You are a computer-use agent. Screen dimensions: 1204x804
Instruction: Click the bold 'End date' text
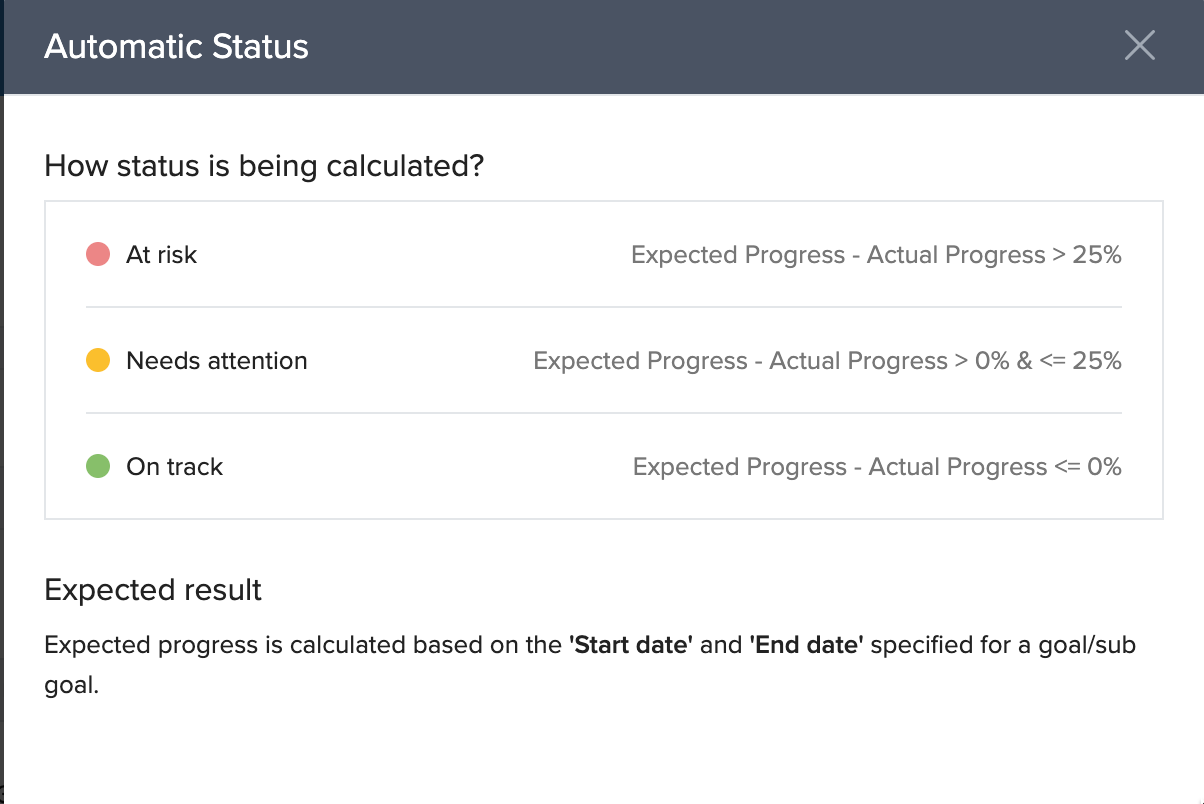[x=806, y=645]
